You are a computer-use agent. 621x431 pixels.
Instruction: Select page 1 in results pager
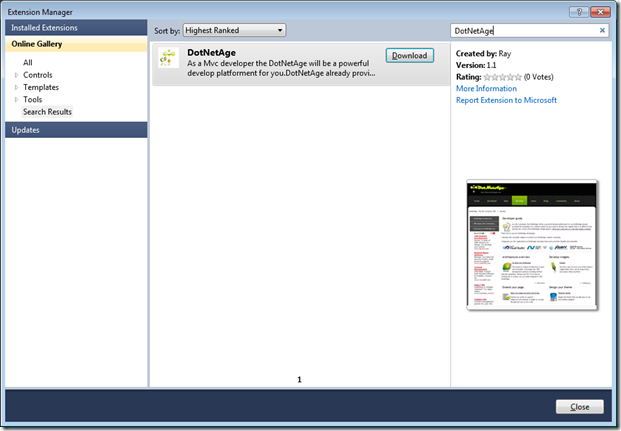pos(299,380)
